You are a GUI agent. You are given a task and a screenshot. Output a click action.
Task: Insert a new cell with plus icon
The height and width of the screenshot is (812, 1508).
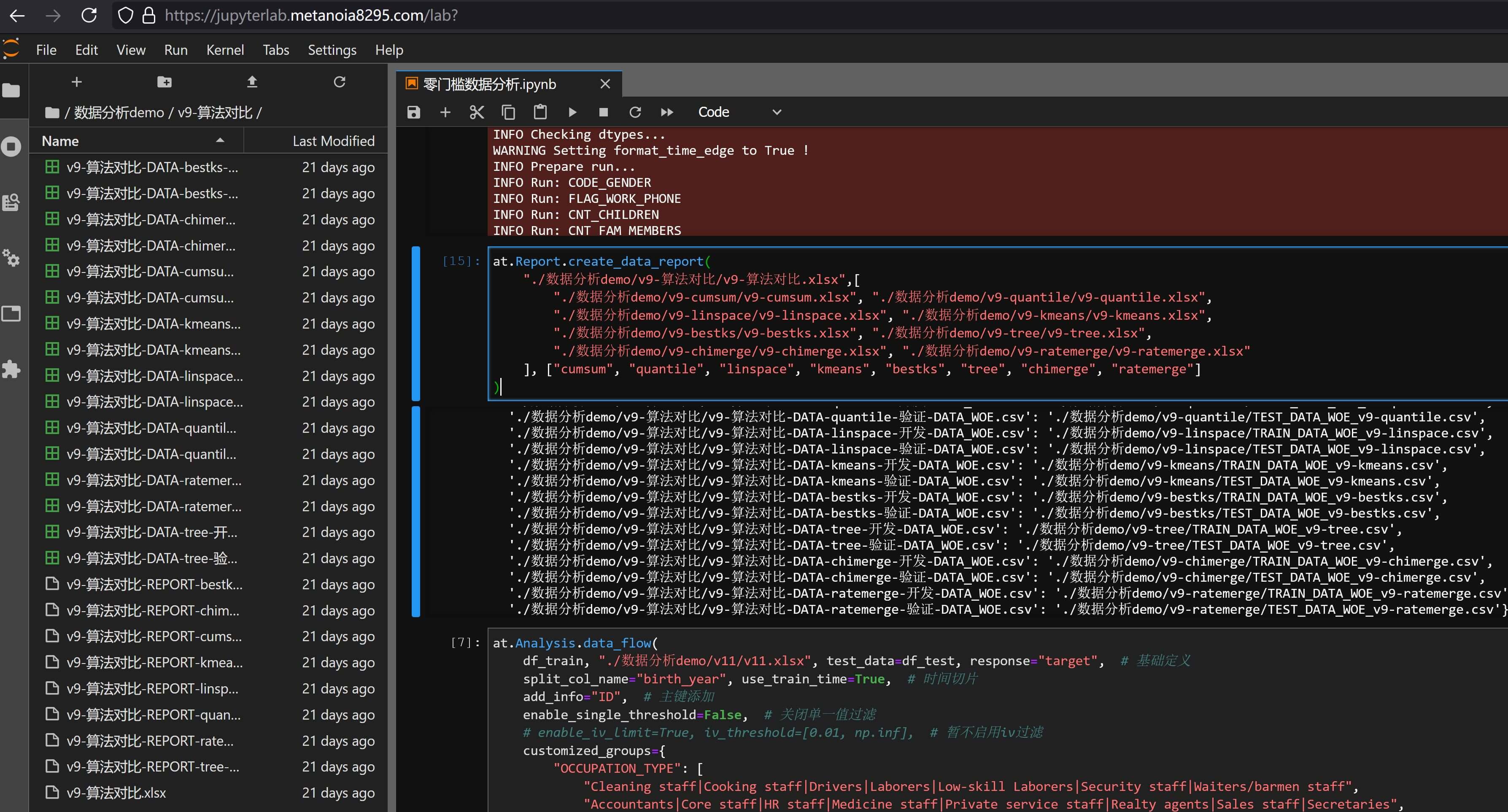445,112
